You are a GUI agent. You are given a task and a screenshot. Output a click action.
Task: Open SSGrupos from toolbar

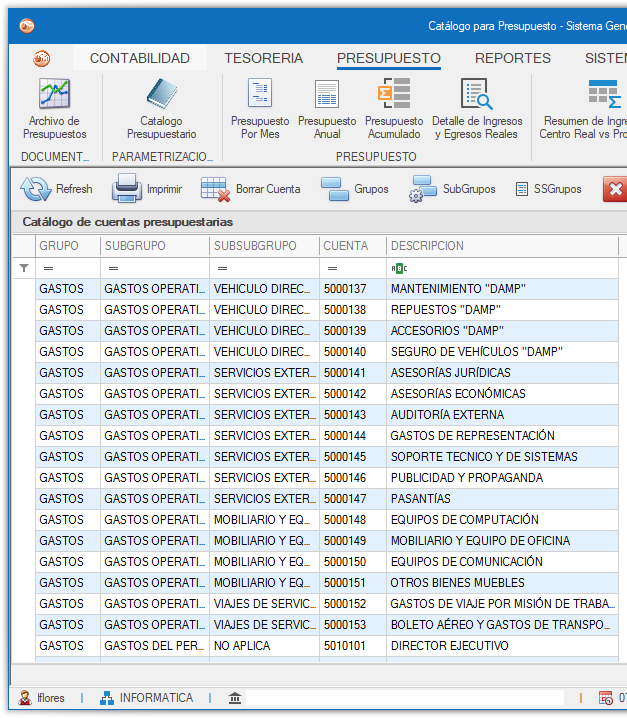coord(548,189)
